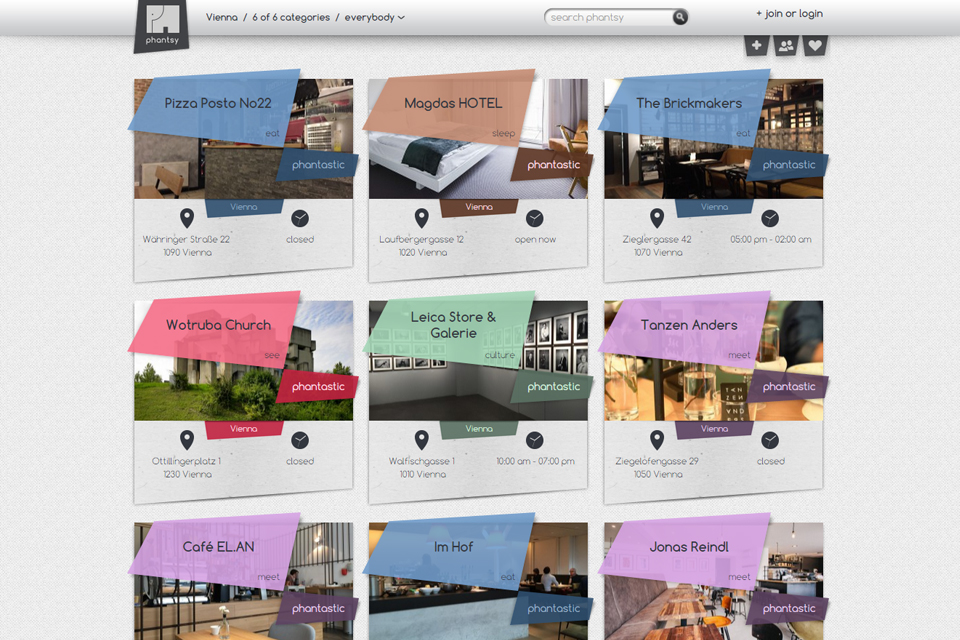Click the clock icon on The Brickmakers card

coord(770,219)
